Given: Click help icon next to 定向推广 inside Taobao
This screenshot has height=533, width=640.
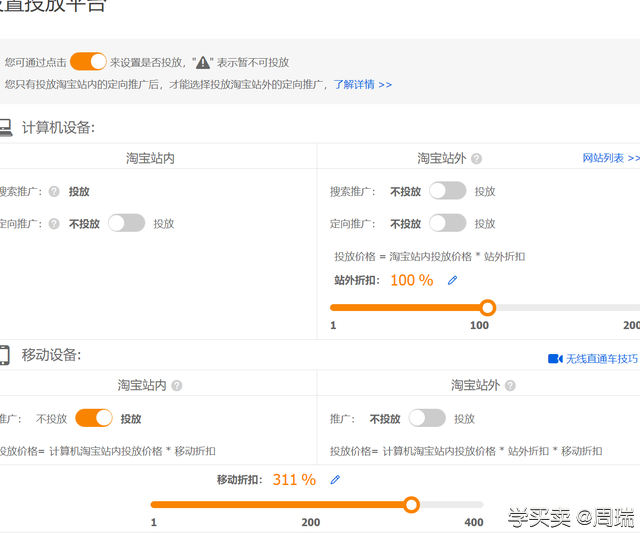Looking at the screenshot, I should pos(54,224).
